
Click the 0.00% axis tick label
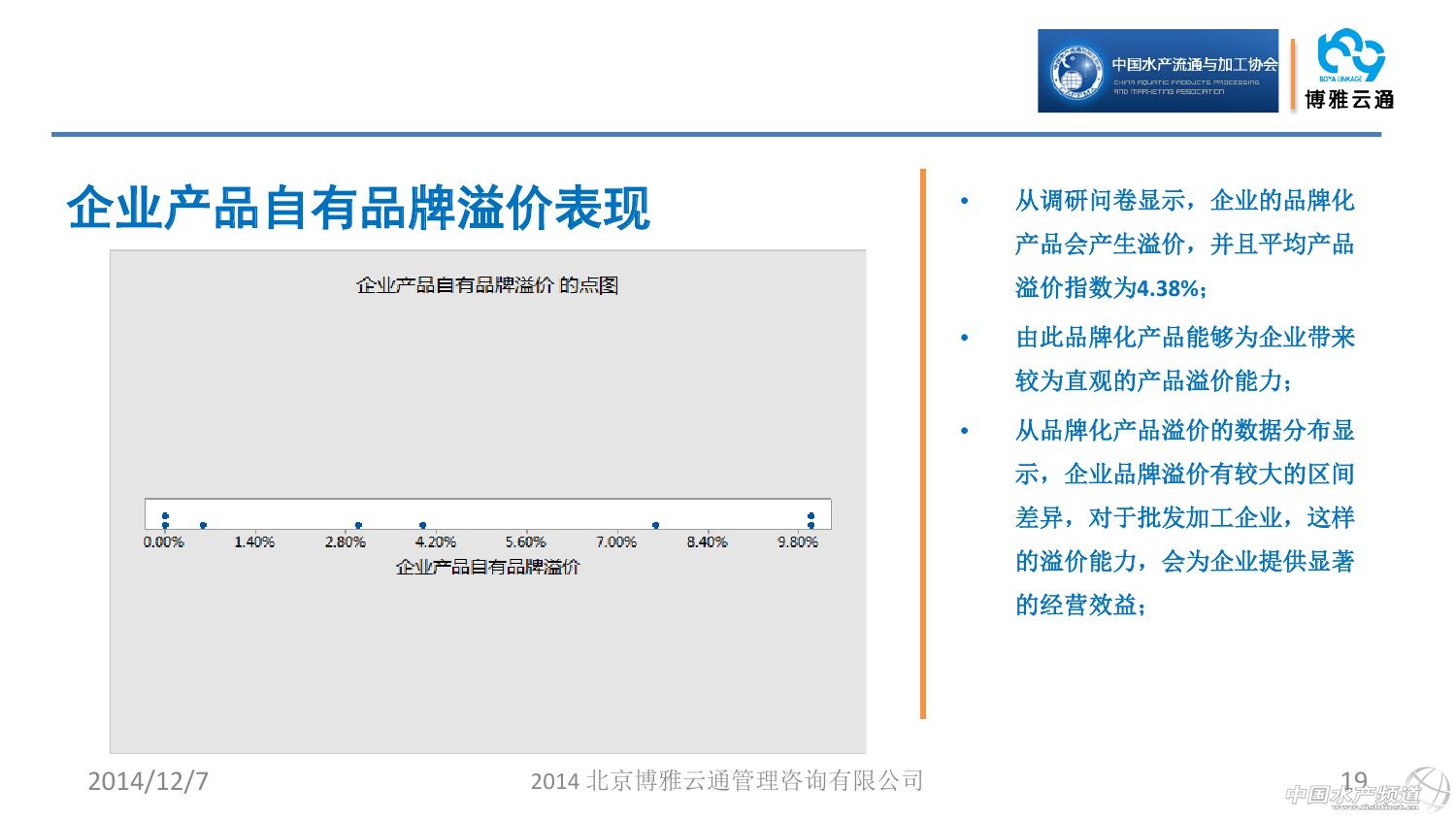coord(164,542)
